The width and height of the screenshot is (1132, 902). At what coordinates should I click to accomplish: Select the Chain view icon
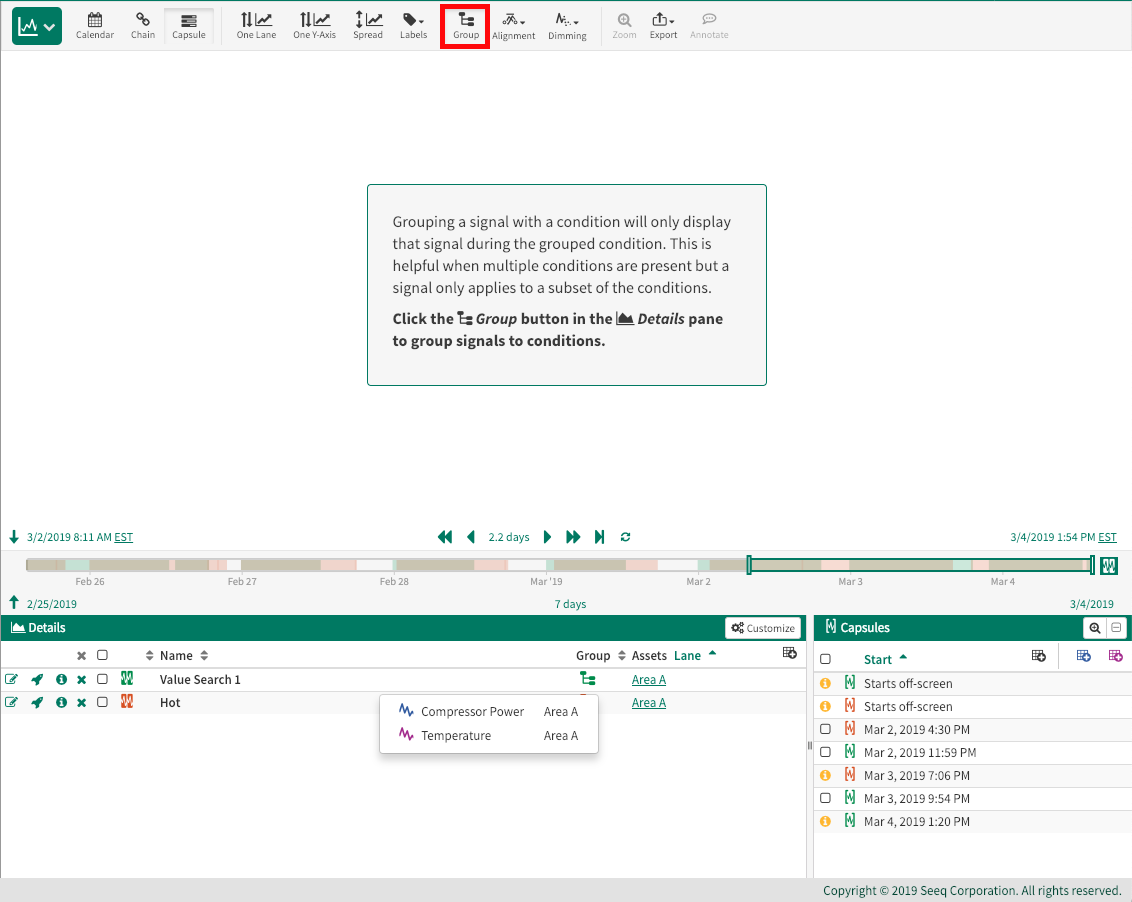point(143,25)
